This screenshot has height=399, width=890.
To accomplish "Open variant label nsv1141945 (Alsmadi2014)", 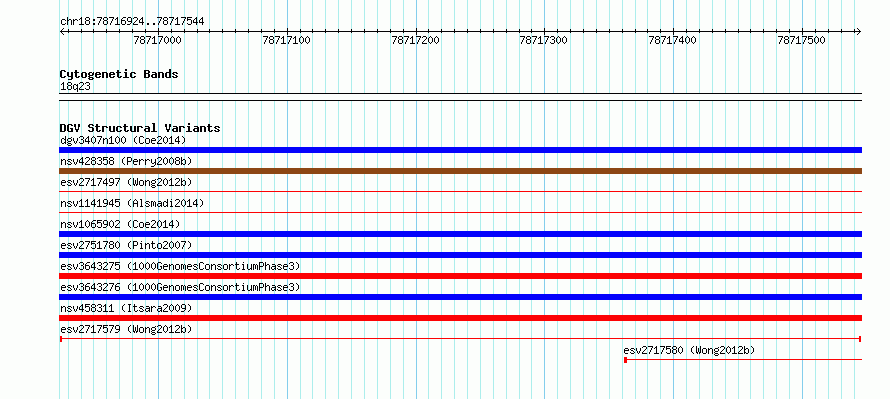I will point(132,203).
